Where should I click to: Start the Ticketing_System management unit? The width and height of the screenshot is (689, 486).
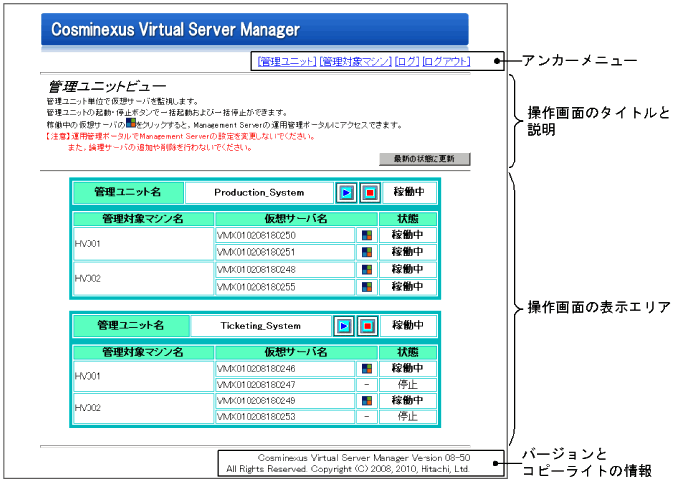tap(344, 326)
